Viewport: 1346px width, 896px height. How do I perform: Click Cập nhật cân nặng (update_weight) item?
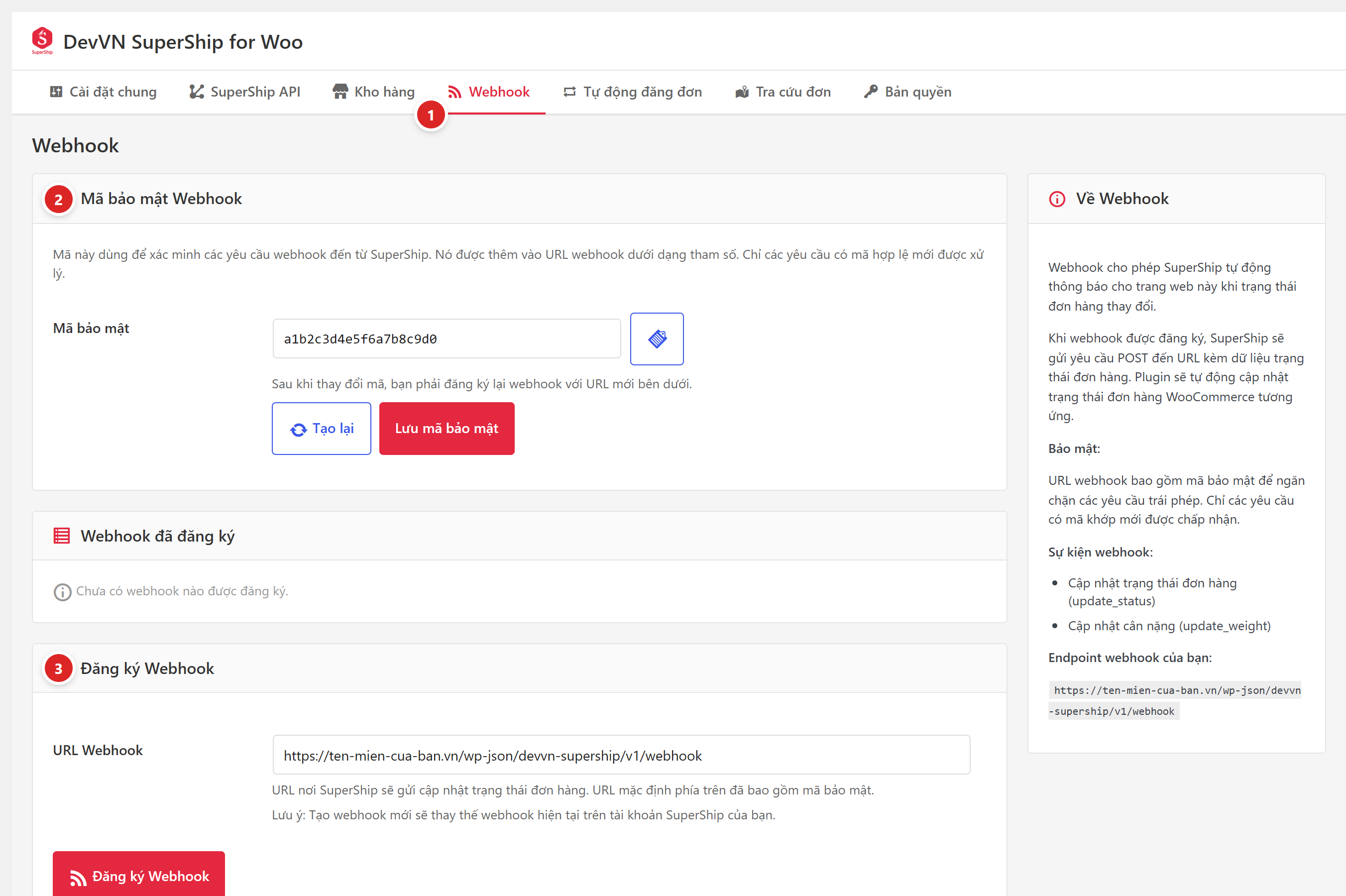pos(1169,626)
